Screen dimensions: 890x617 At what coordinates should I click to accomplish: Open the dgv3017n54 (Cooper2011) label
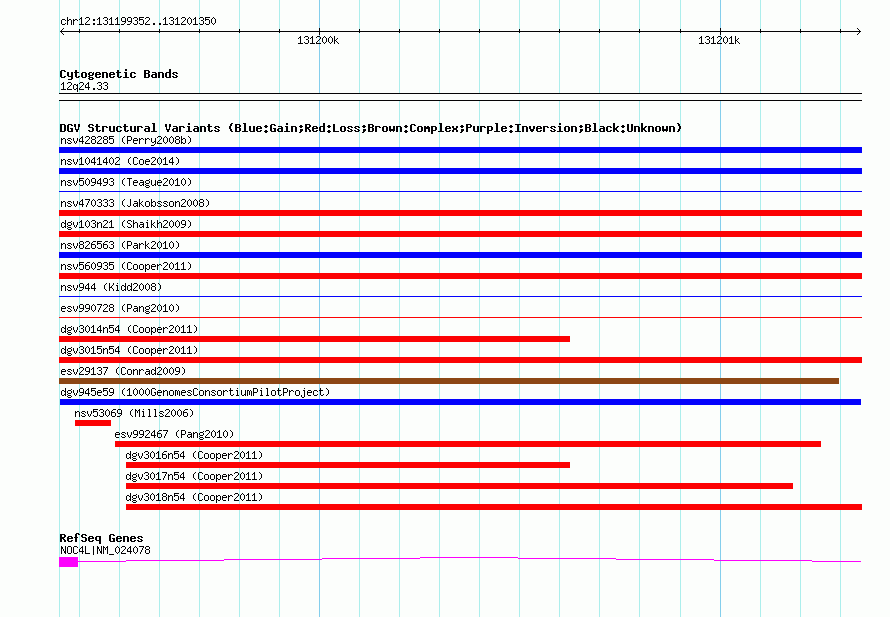(x=194, y=476)
